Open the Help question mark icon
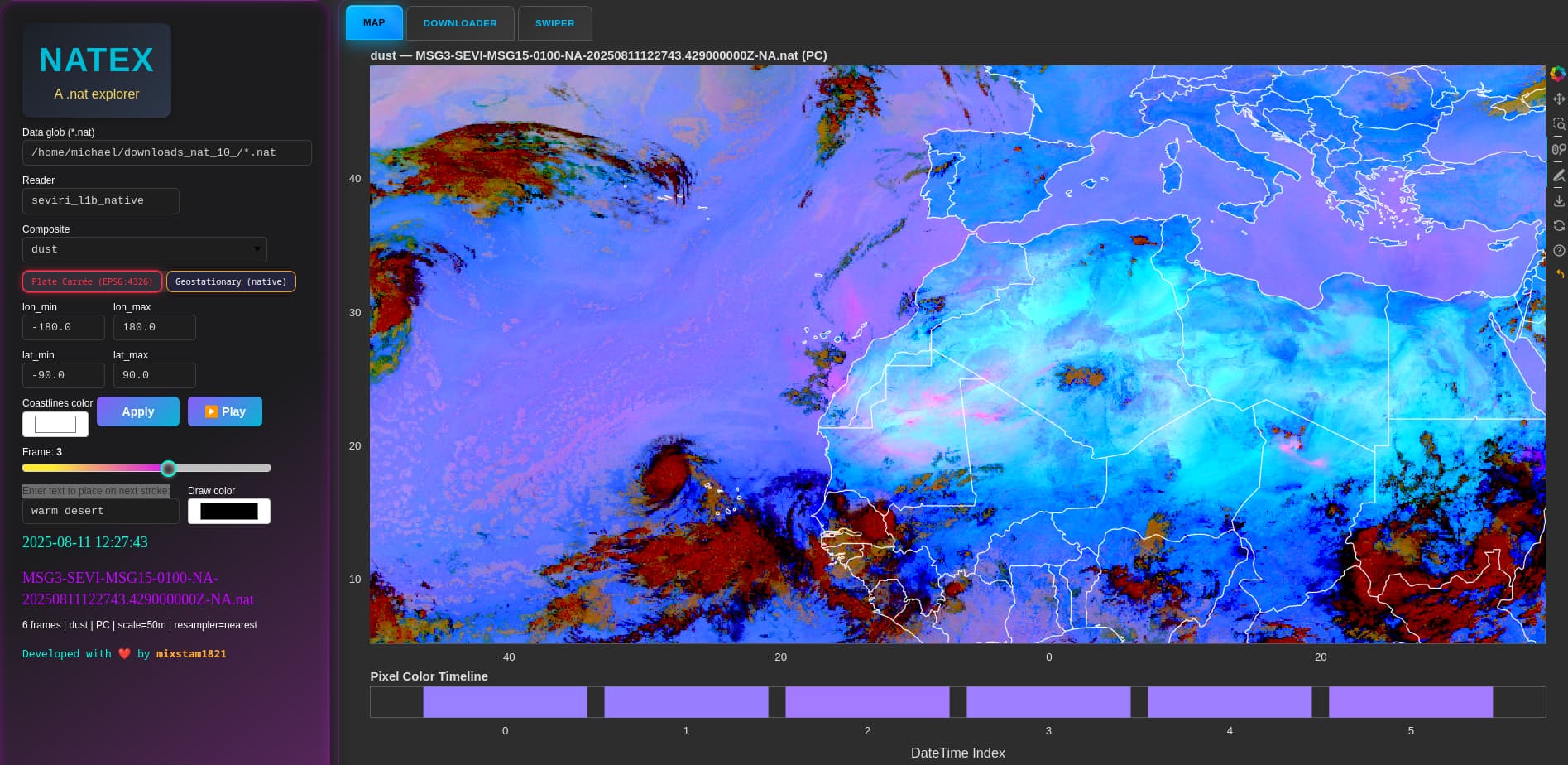This screenshot has width=1568, height=765. (1559, 250)
